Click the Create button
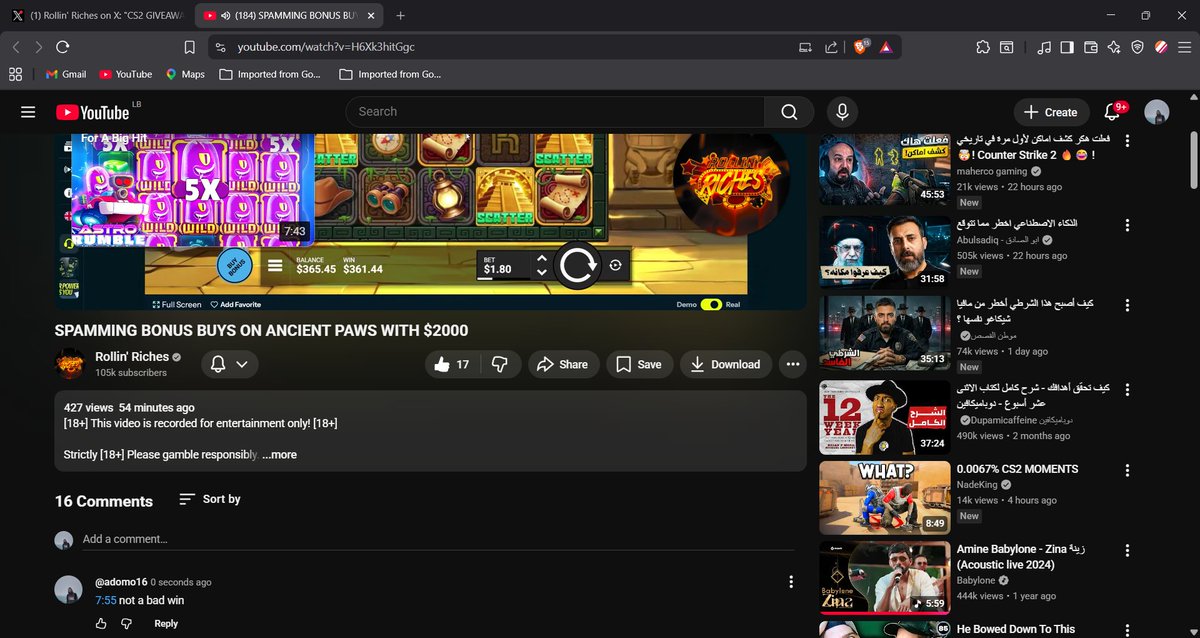 tap(1051, 112)
